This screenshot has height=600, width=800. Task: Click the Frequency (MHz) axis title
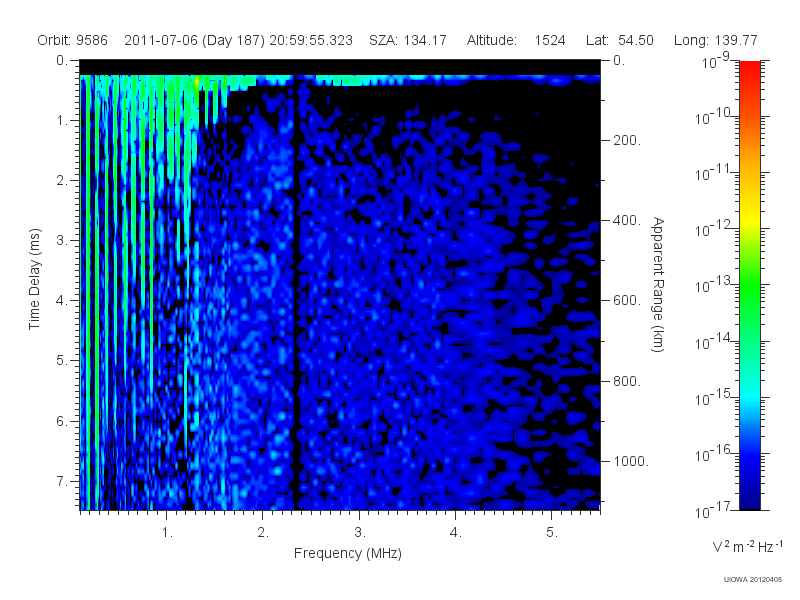pyautogui.click(x=347, y=554)
